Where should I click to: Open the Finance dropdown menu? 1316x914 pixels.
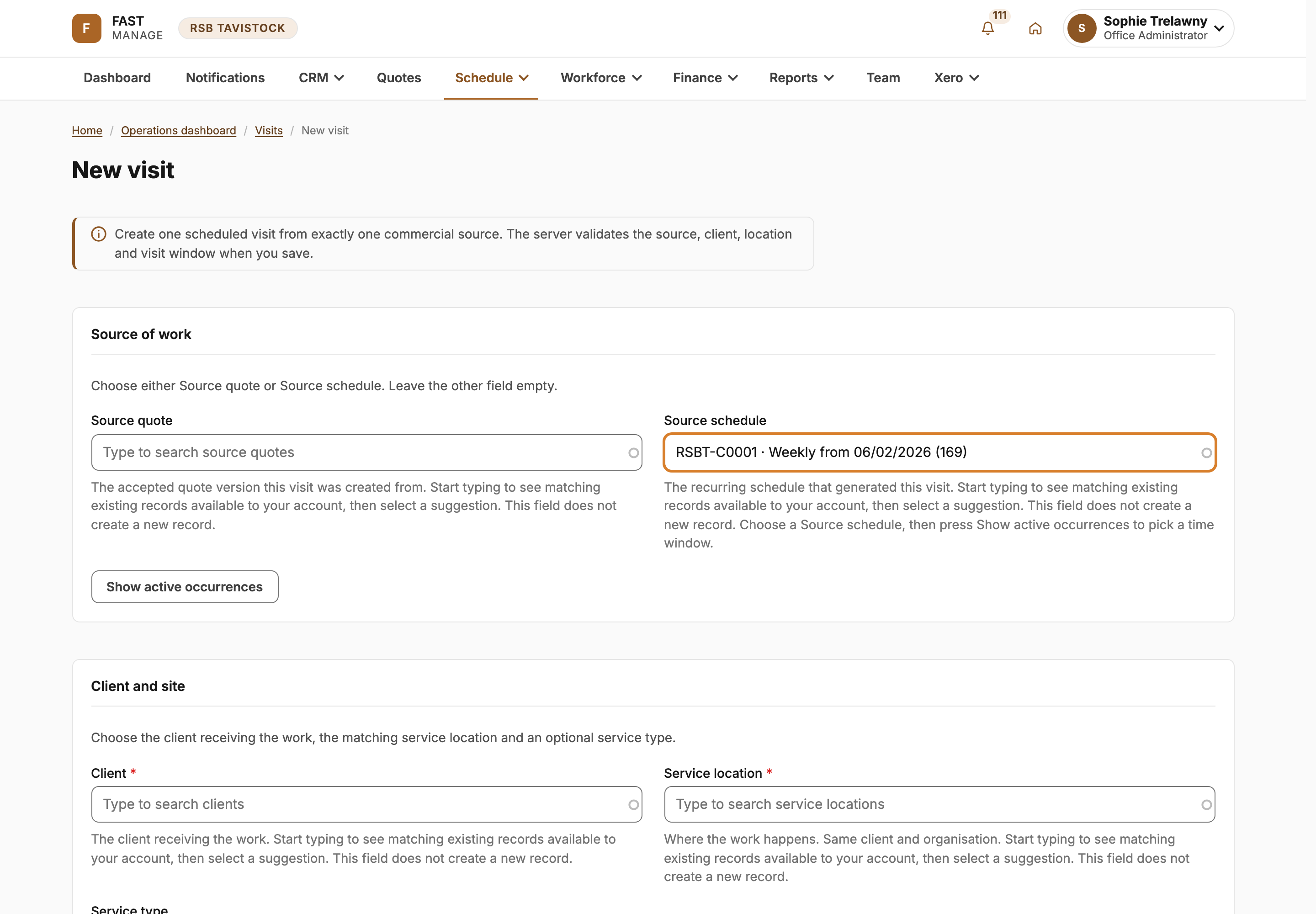(705, 78)
